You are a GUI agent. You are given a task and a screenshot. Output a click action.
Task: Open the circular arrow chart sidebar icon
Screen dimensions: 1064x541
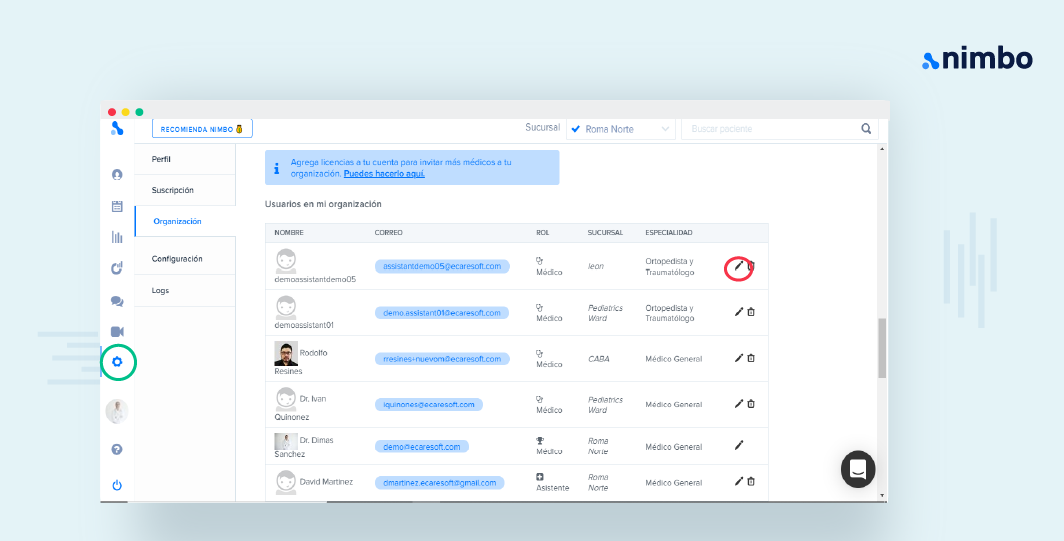point(117,268)
